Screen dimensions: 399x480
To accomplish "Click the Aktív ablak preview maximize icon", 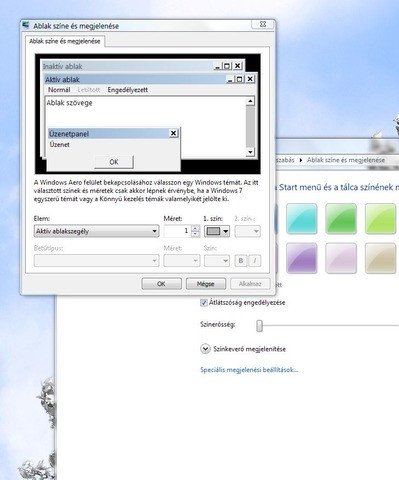I will 240,79.
